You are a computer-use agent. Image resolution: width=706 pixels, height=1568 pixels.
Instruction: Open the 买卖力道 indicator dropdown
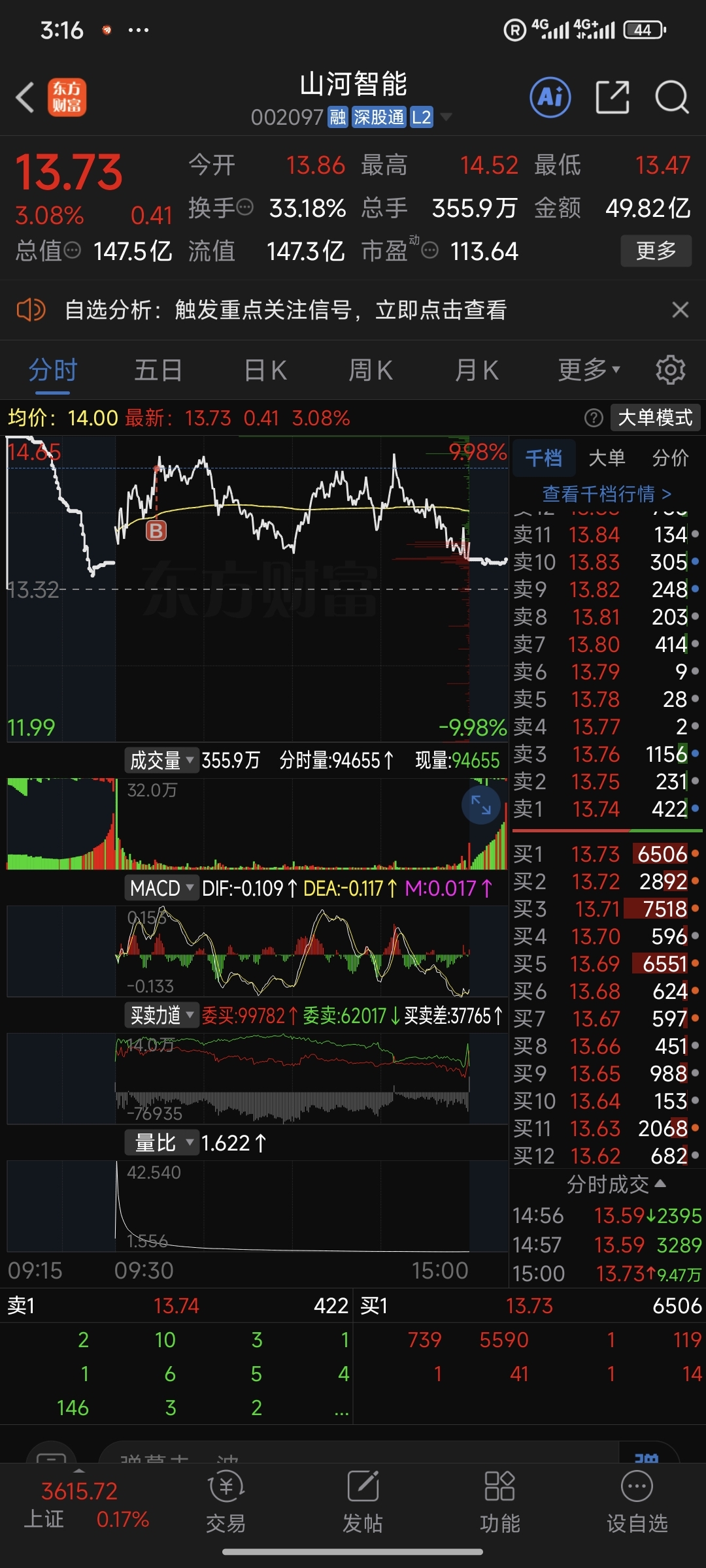click(x=161, y=1015)
